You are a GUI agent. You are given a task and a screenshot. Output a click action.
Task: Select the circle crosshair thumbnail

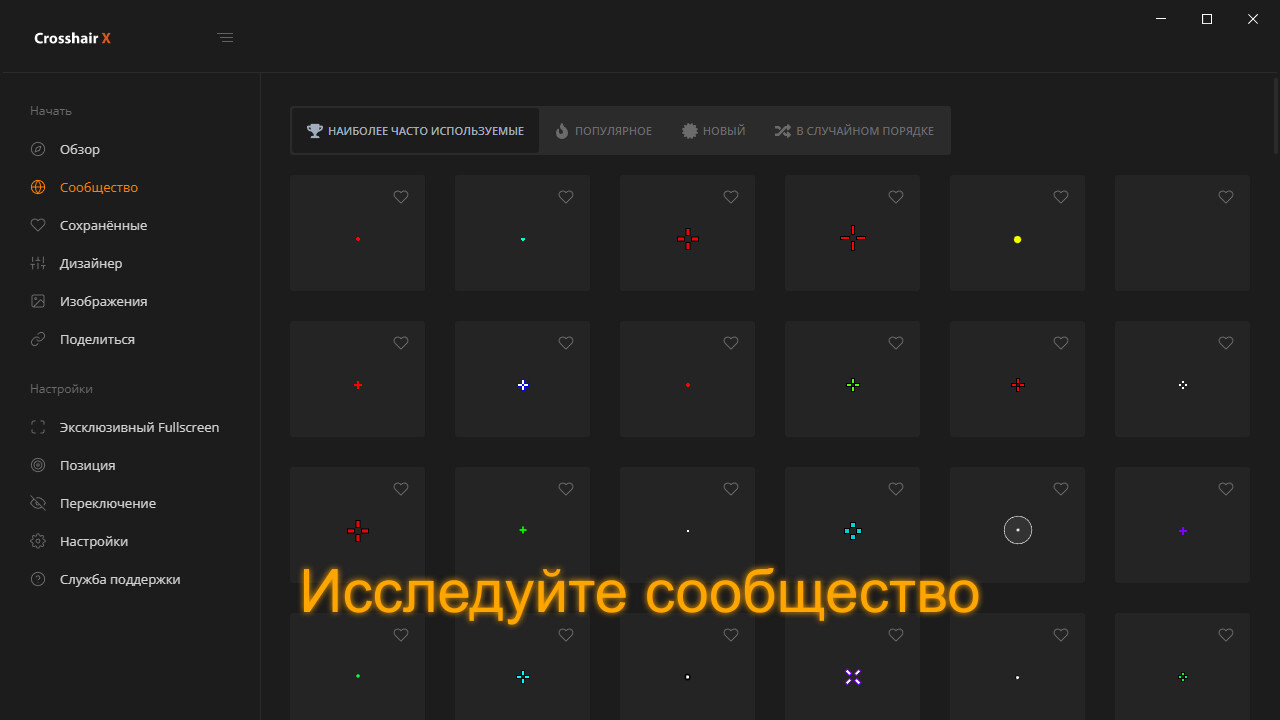(1017, 530)
